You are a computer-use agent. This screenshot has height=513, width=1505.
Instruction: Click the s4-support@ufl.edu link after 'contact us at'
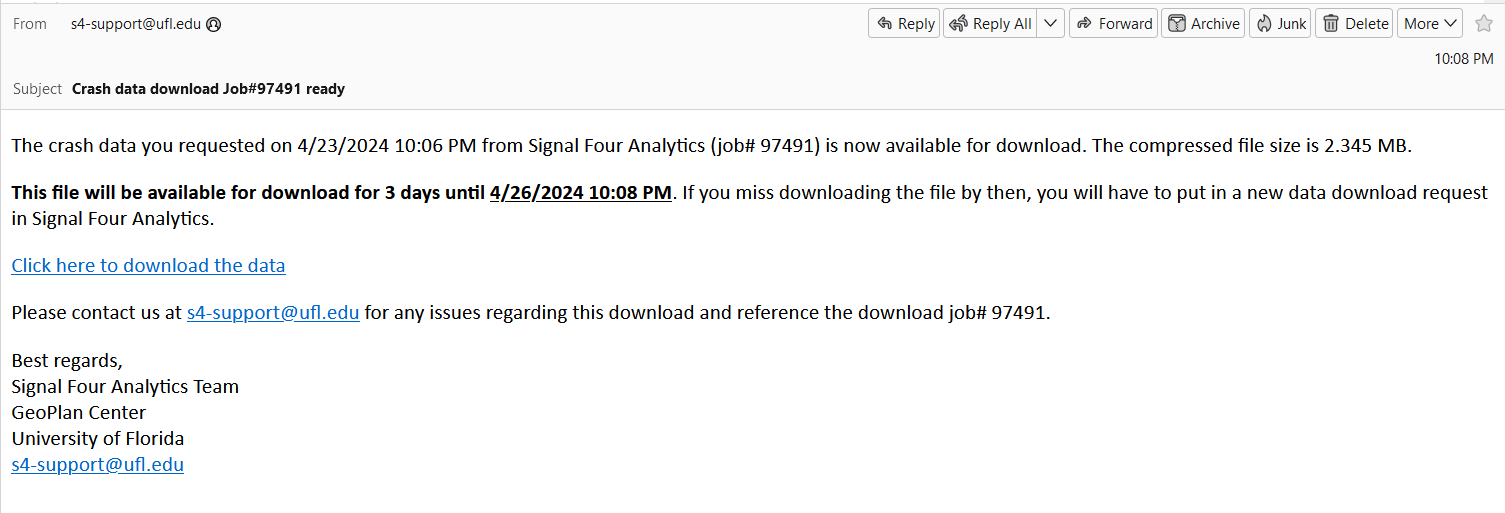273,312
